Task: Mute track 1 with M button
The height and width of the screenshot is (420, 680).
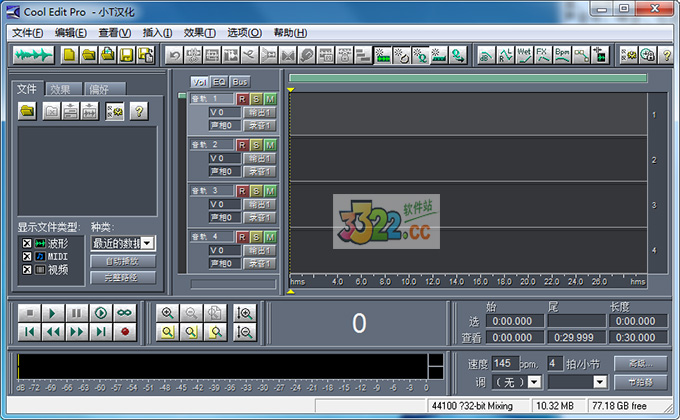Action: pos(270,99)
